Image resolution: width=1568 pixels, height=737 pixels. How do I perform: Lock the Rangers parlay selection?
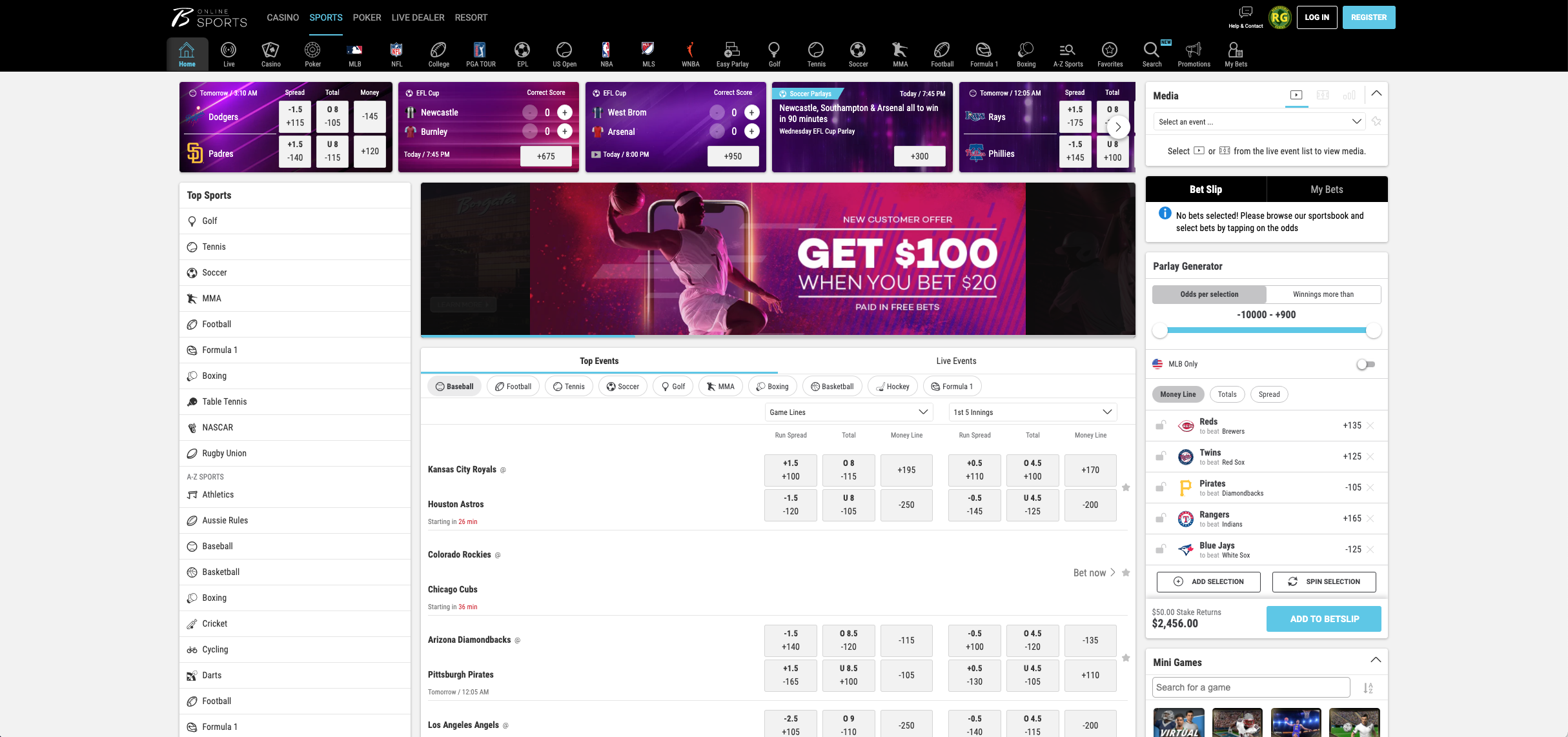tap(1160, 518)
